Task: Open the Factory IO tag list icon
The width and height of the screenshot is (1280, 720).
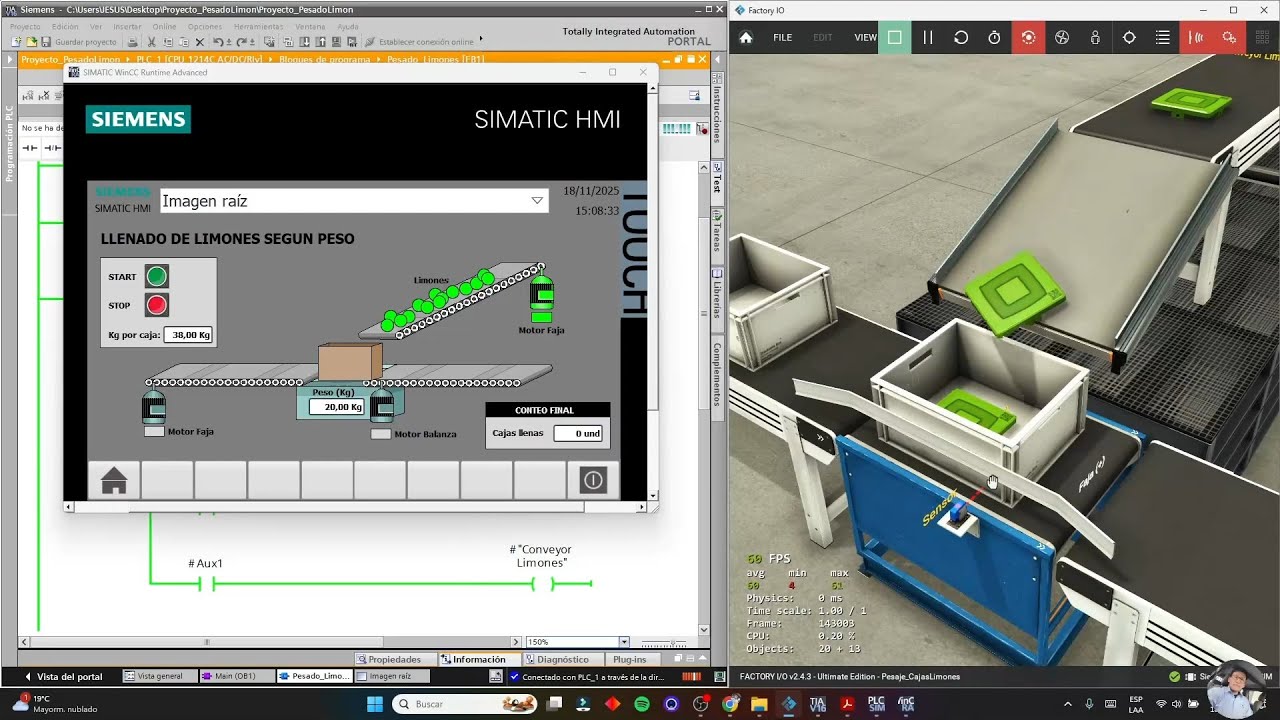Action: pos(1163,37)
